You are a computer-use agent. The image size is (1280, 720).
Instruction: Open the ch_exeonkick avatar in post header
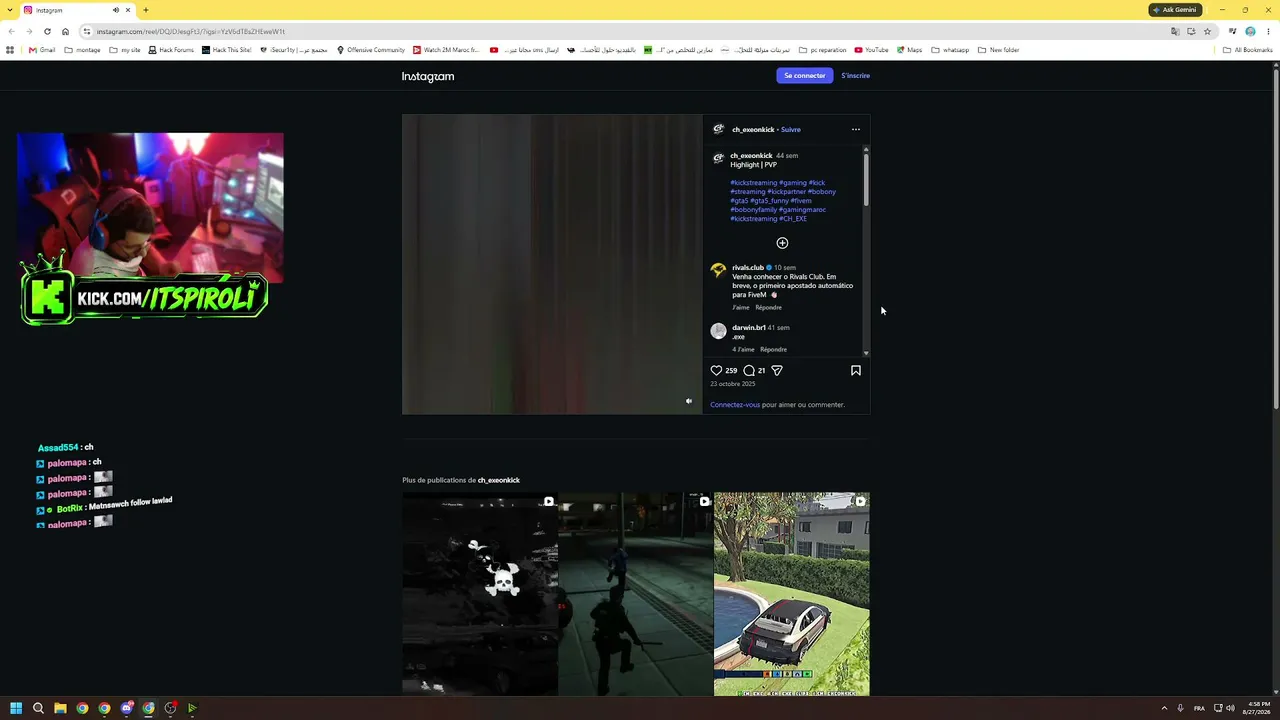[x=718, y=129]
